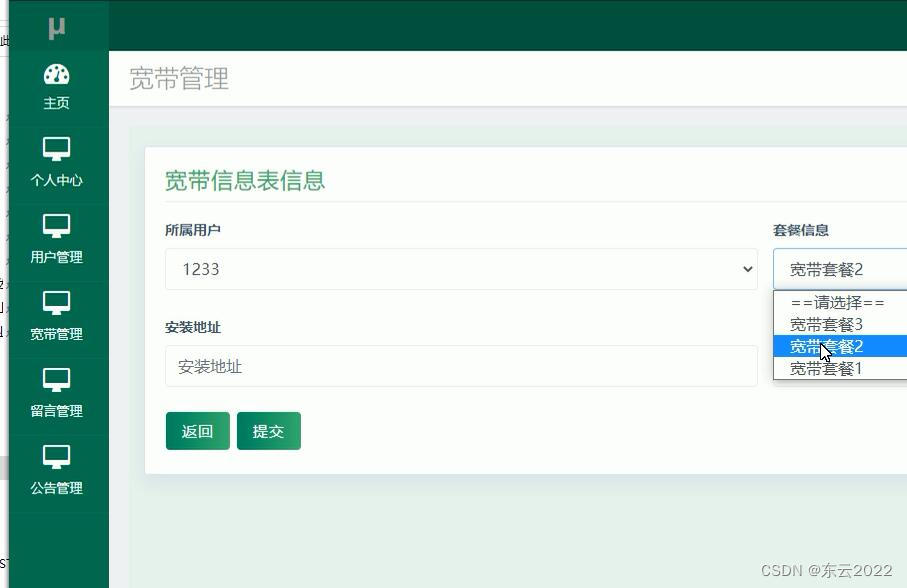The image size is (907, 588).
Task: Click the dashboard icon above 主页
Action: [55, 74]
